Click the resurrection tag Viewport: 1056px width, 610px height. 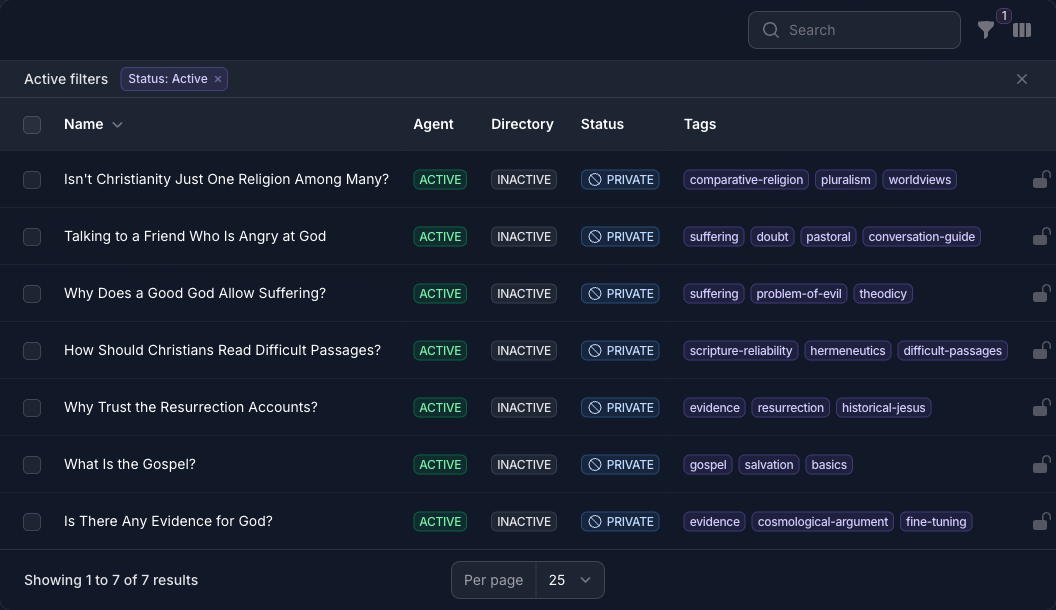click(790, 407)
